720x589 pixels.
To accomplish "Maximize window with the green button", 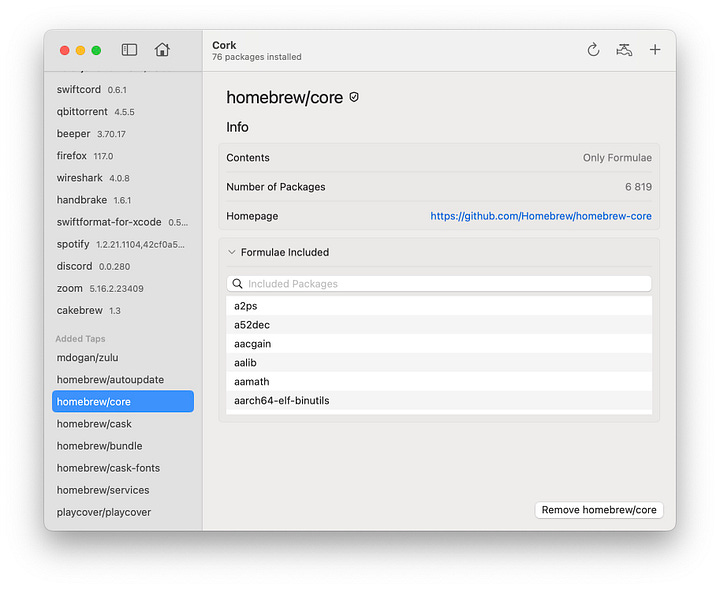I will pyautogui.click(x=96, y=50).
